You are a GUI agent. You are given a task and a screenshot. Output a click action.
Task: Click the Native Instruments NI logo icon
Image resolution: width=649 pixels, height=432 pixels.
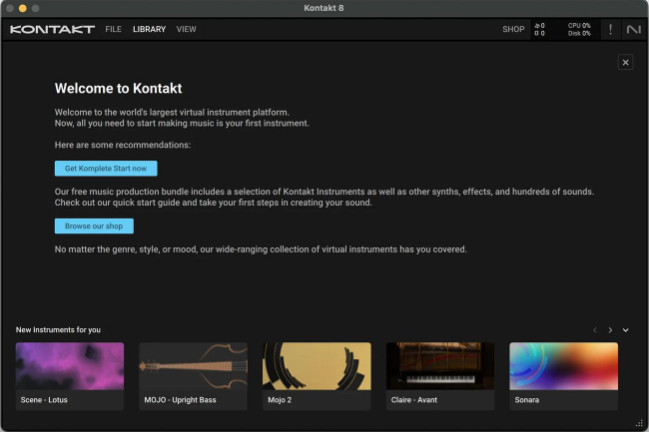(x=634, y=29)
